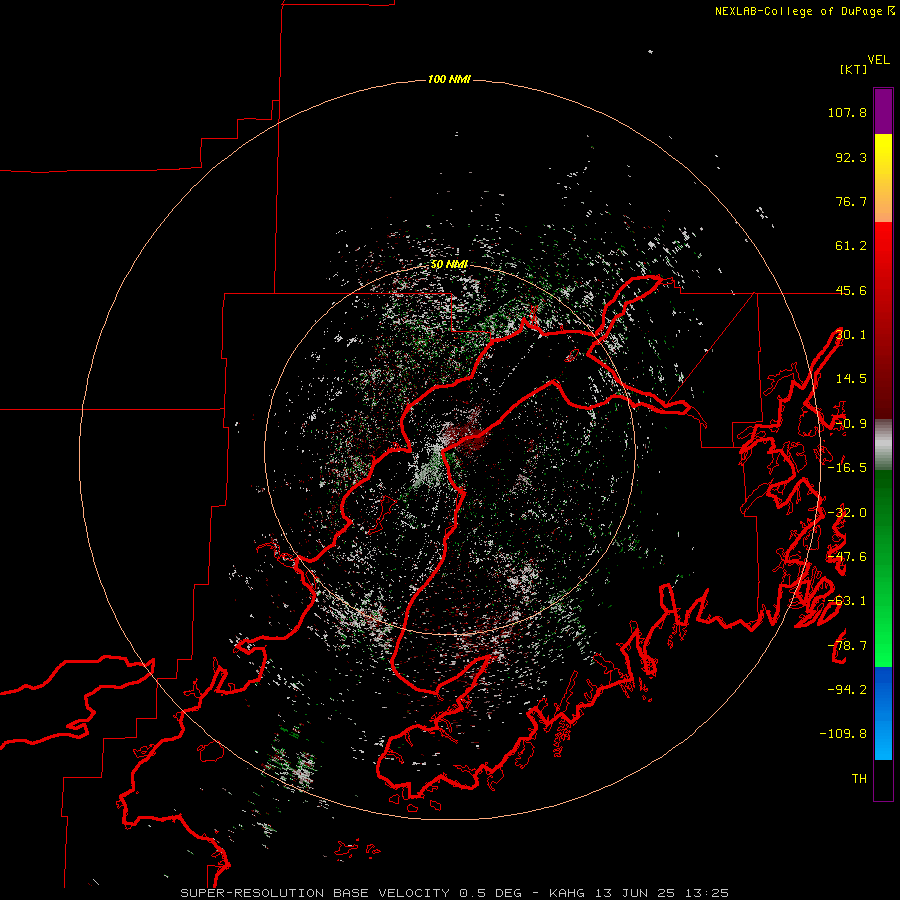The image size is (900, 900).
Task: Click the KAHG 13 JUN 25 13:25 timestamp
Action: coord(639,893)
